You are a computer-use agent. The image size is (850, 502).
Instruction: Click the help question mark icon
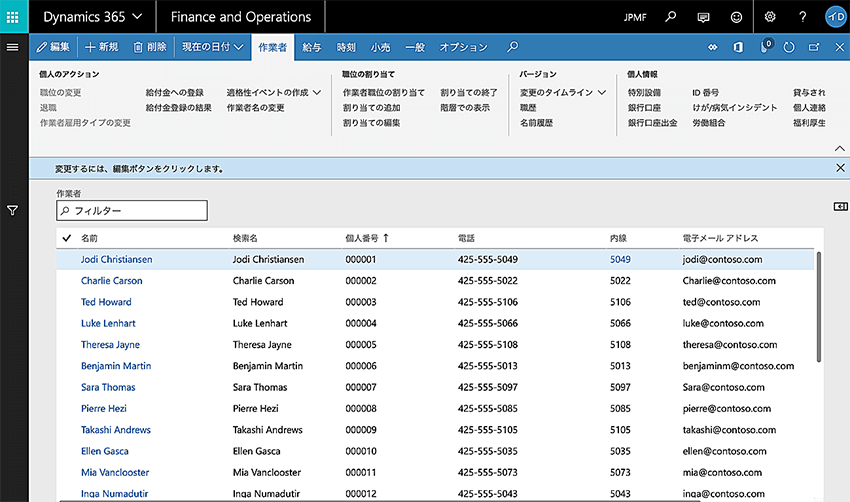[803, 17]
